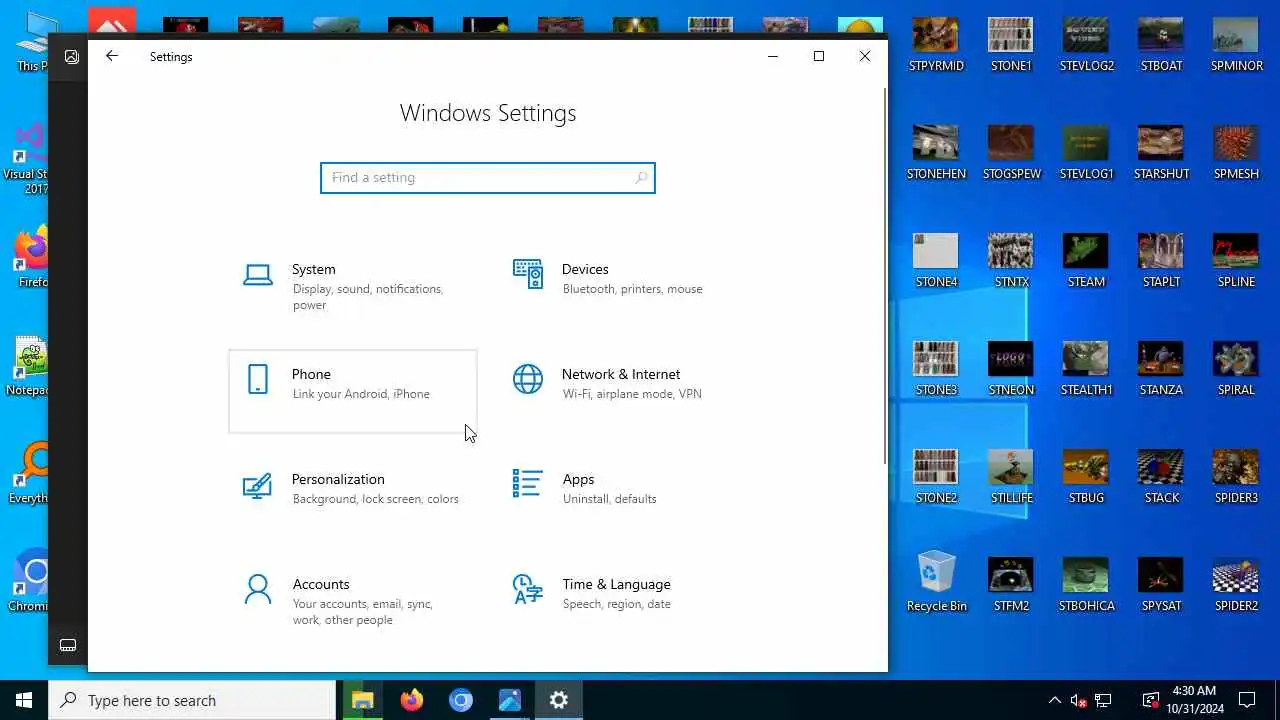The height and width of the screenshot is (720, 1280).
Task: Show hidden system tray icons
Action: (x=1054, y=700)
